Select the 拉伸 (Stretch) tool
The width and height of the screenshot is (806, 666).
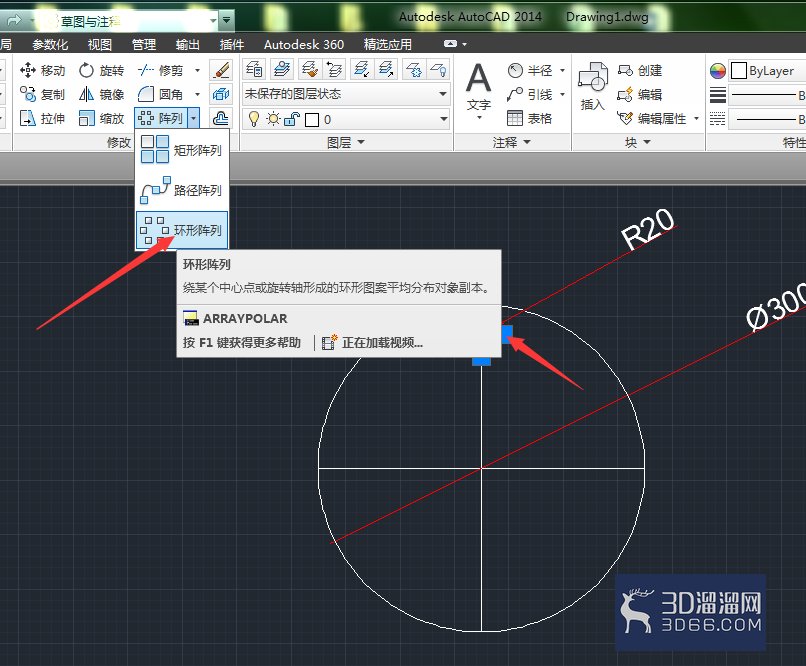pos(43,118)
